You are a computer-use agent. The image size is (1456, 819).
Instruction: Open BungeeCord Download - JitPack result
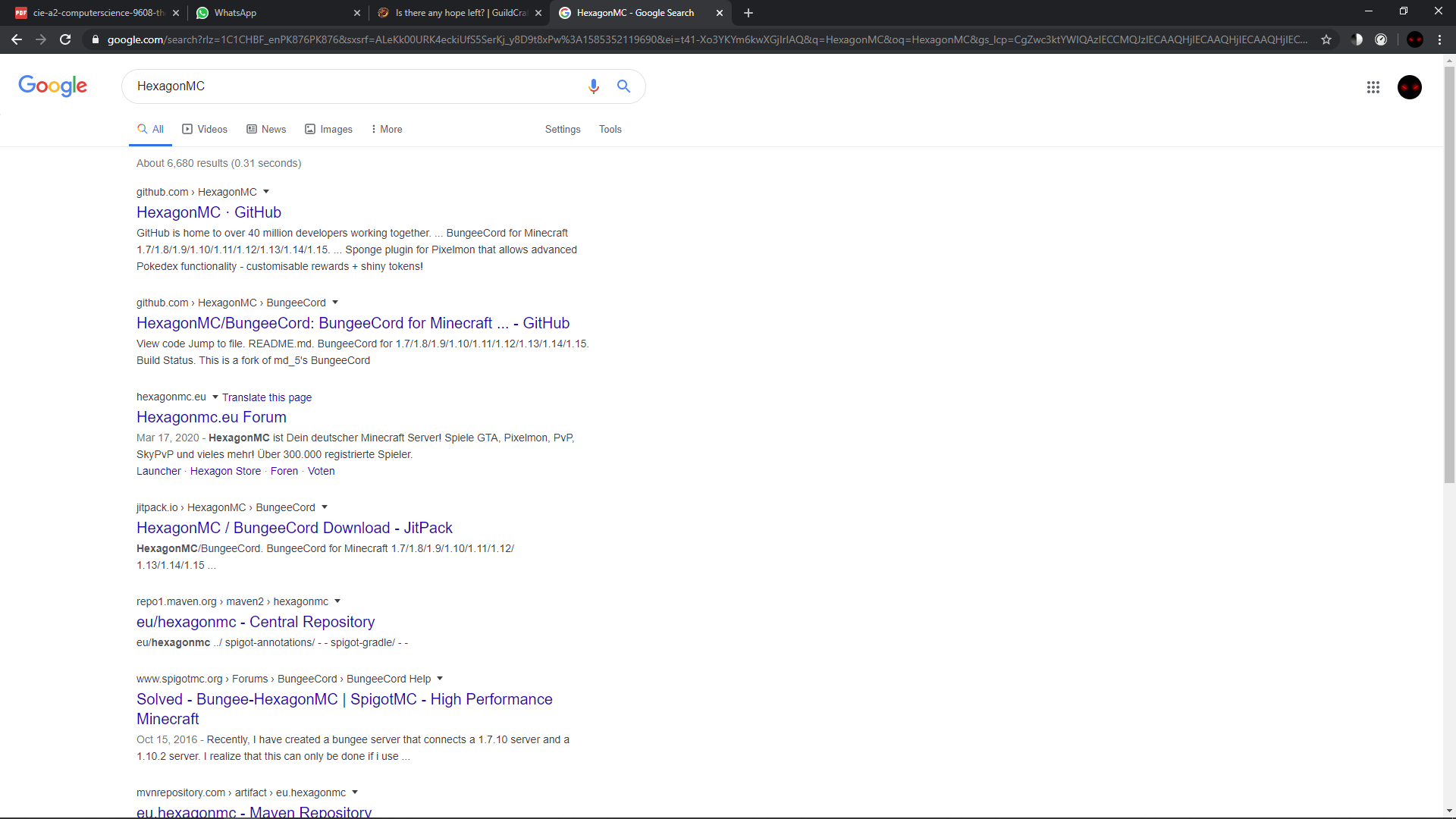pos(294,528)
